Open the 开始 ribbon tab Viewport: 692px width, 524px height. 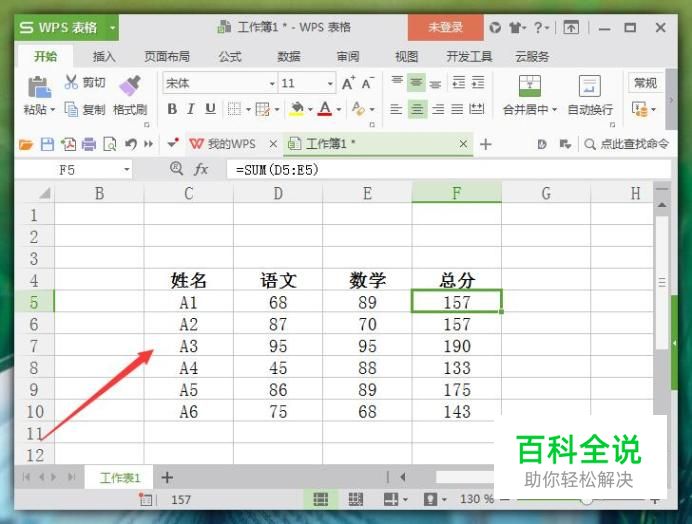[45, 57]
